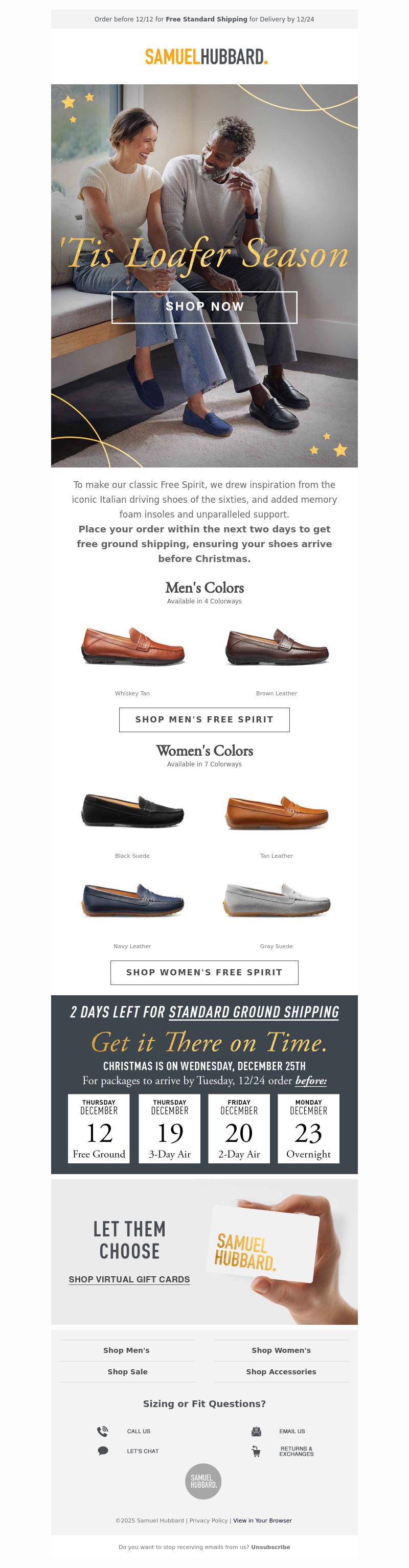Click the Samuel Hubbard header logo
Screen dimensions: 409x1568
click(206, 57)
